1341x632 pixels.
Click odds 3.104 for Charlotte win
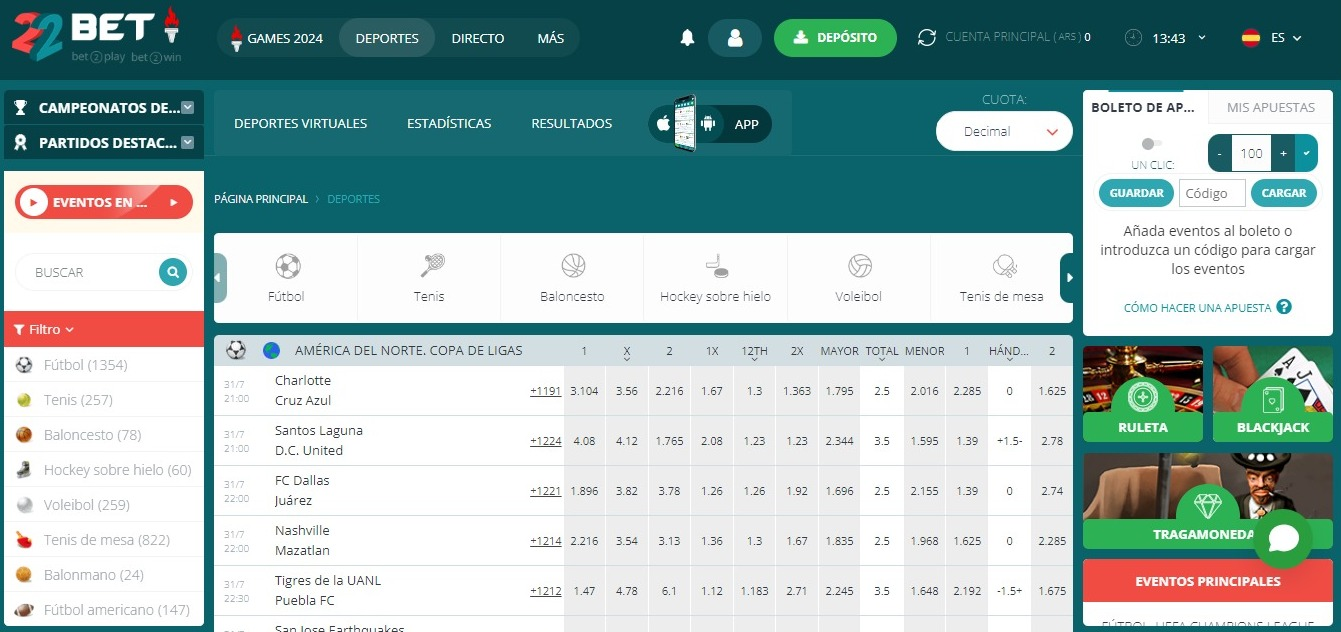tap(584, 391)
